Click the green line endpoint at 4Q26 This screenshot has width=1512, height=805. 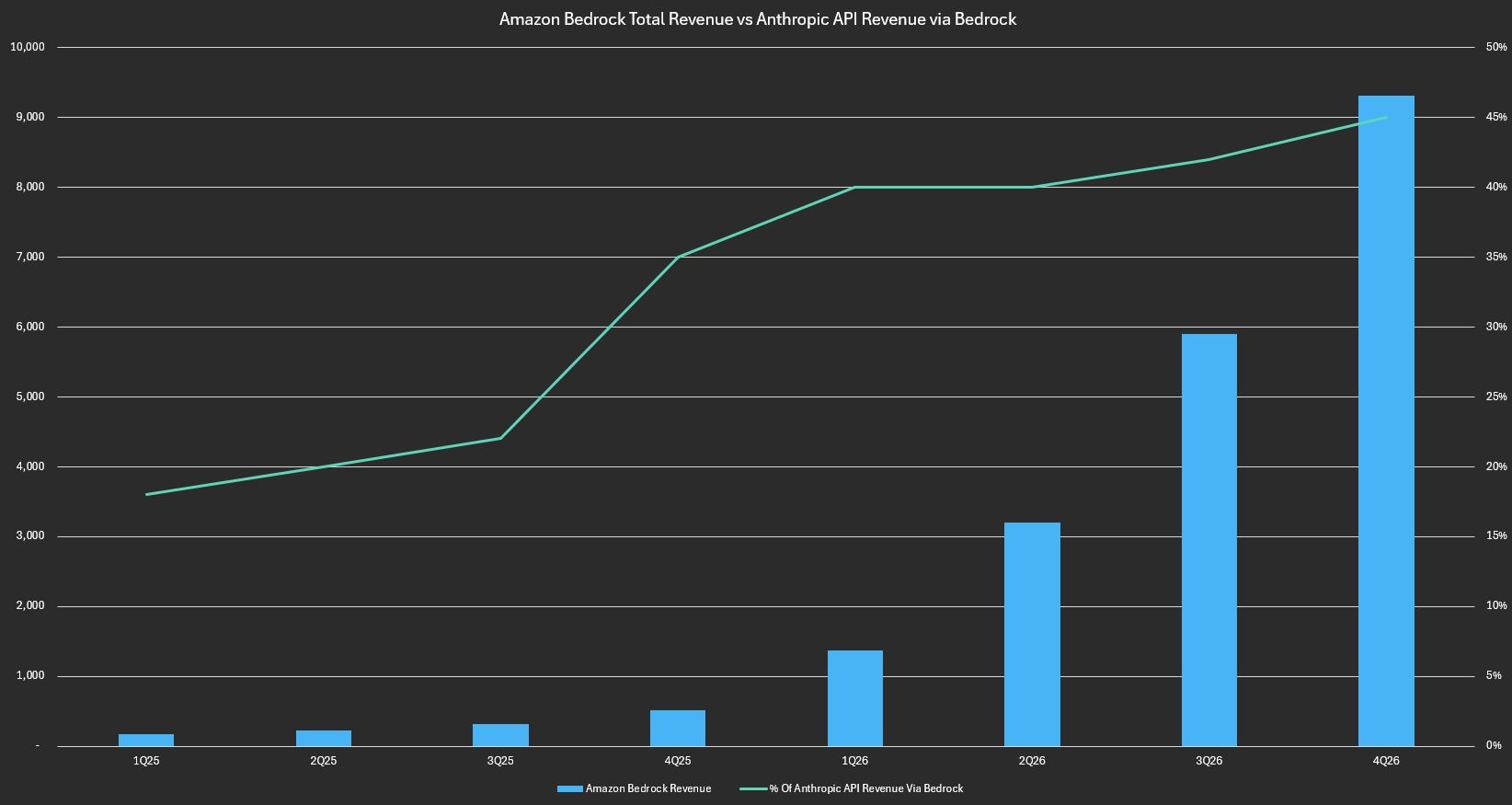[1386, 118]
